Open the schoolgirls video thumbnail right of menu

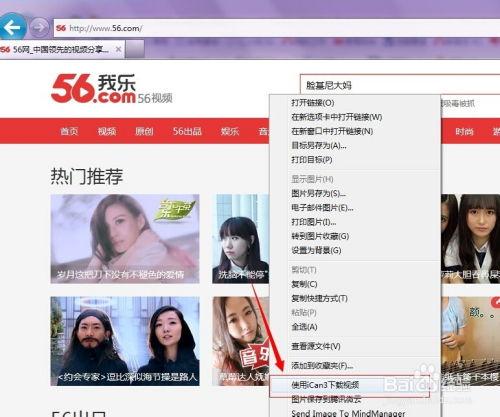pyautogui.click(x=470, y=239)
